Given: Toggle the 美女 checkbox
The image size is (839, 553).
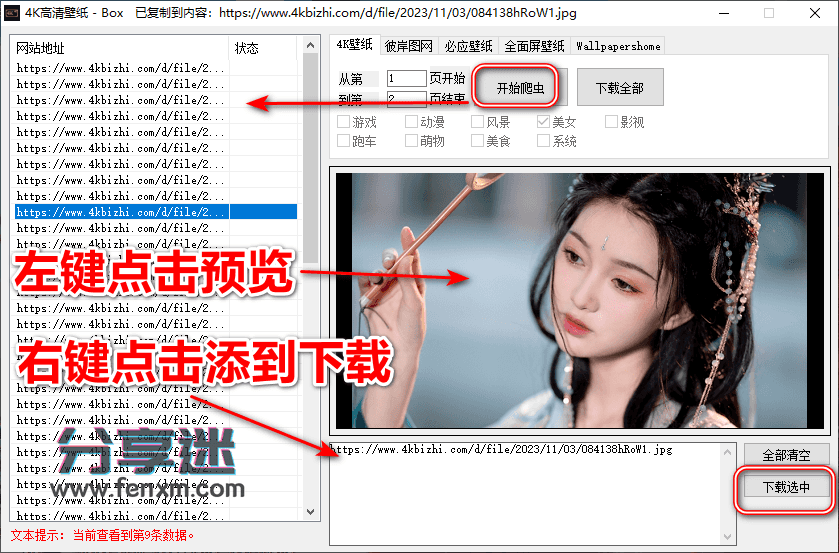Looking at the screenshot, I should (544, 123).
